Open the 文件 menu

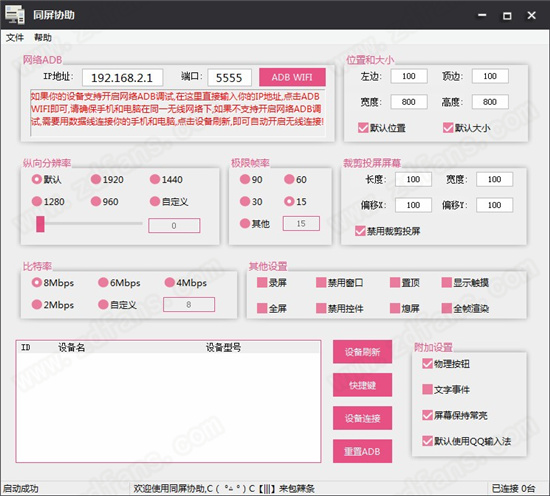(x=15, y=38)
